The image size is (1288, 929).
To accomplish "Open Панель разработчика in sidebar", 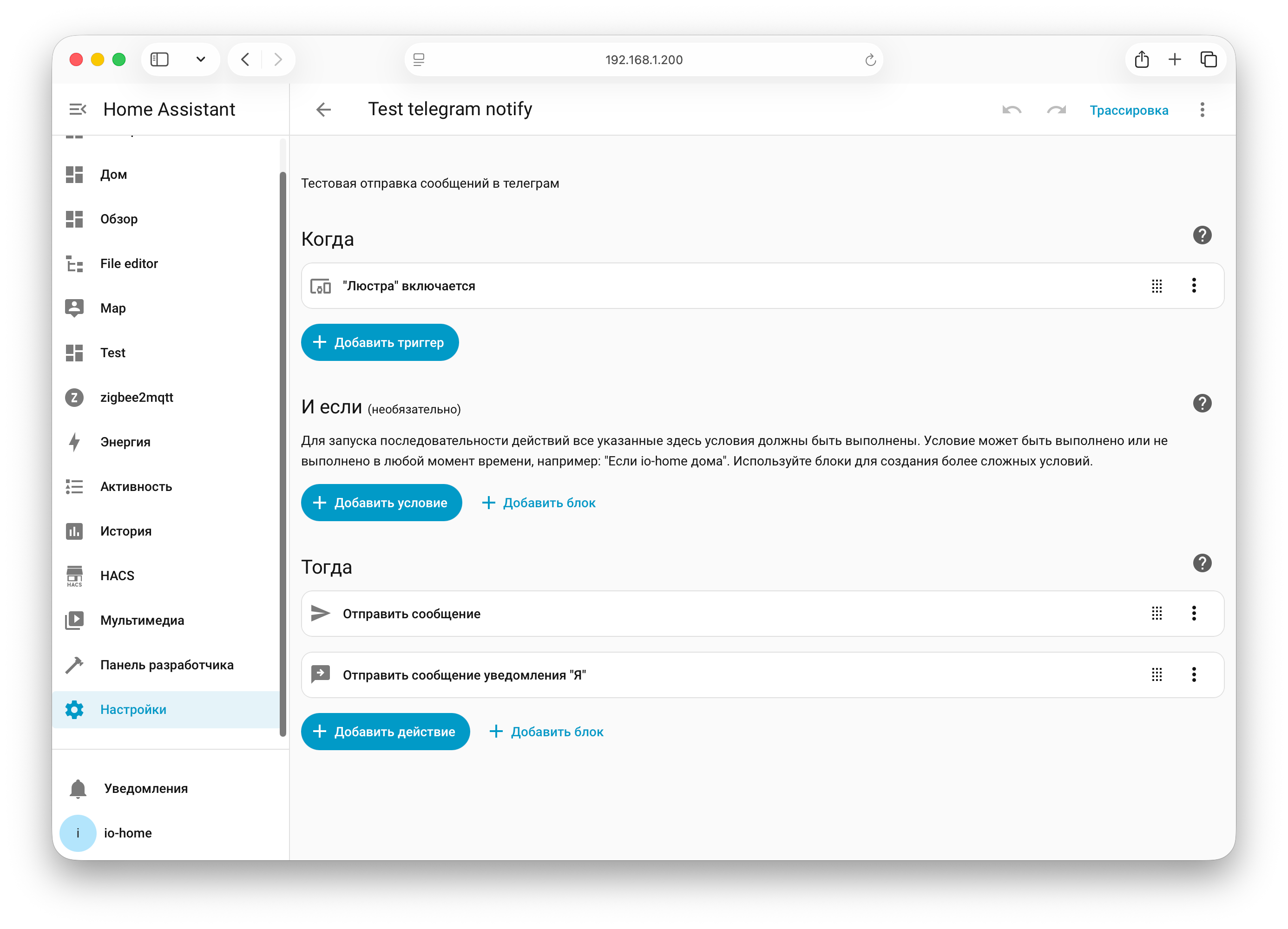I will click(x=166, y=665).
